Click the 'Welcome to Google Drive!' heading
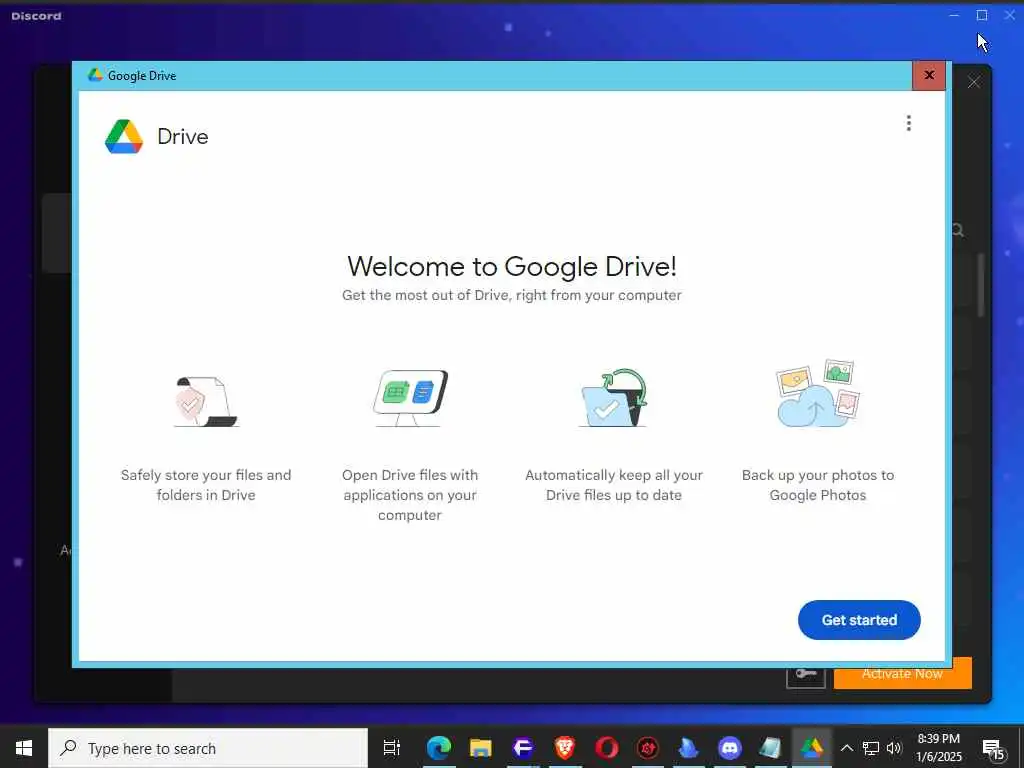 (512, 266)
